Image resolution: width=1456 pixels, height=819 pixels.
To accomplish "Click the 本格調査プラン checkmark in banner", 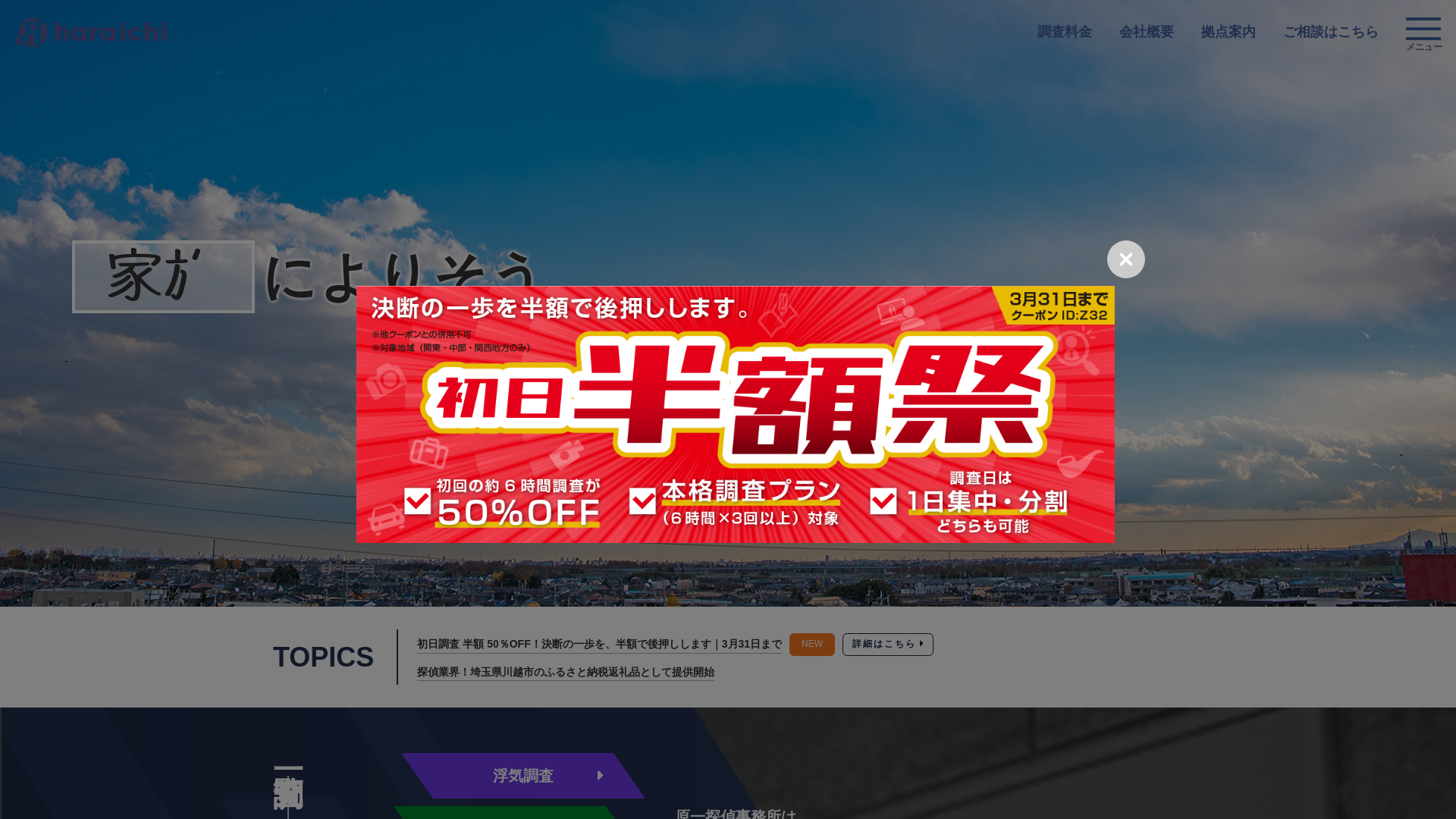I will (x=642, y=501).
